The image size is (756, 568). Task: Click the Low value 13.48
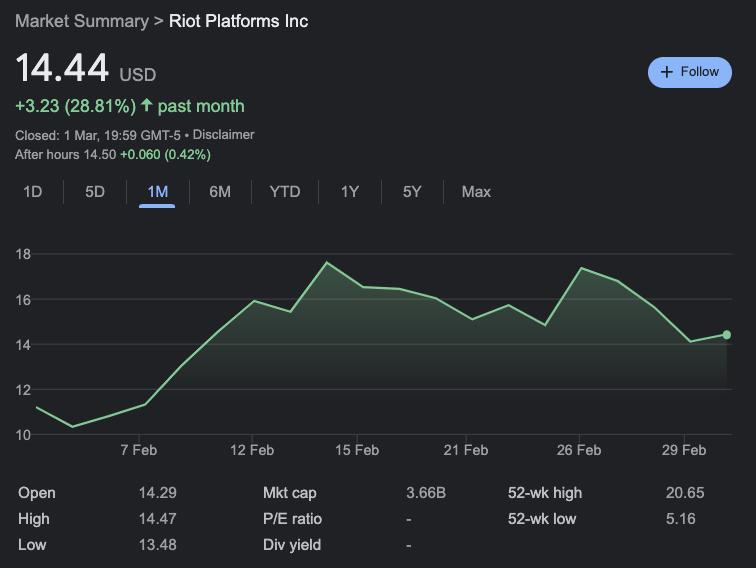pyautogui.click(x=158, y=545)
